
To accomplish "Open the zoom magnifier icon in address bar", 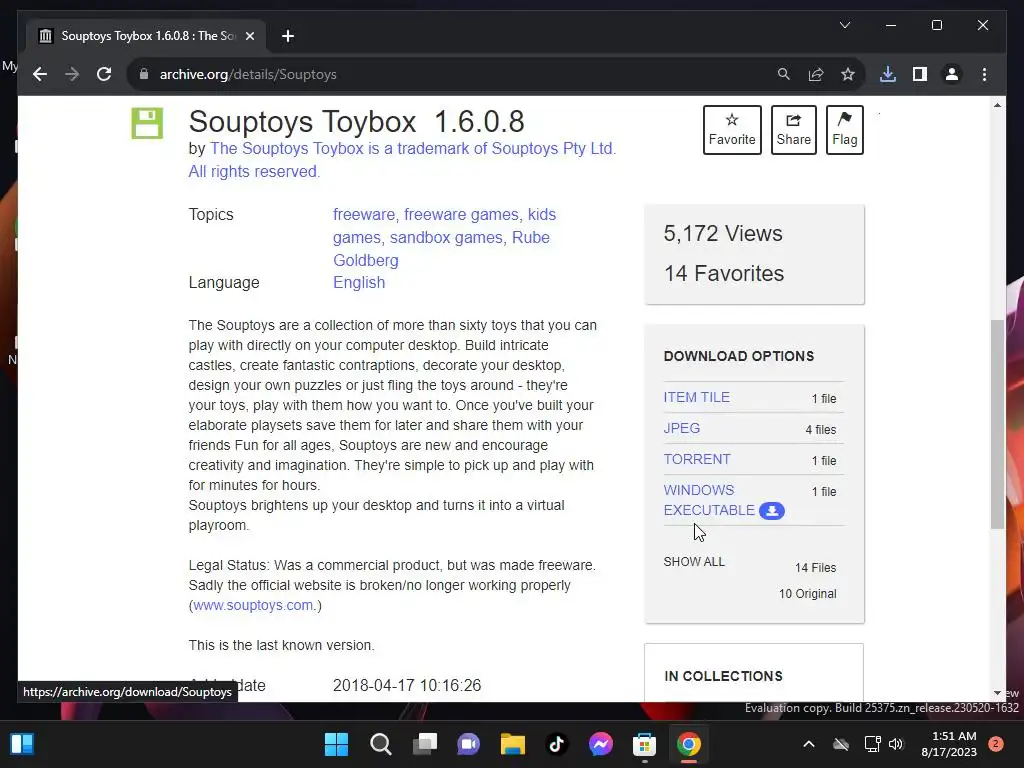I will tap(784, 74).
